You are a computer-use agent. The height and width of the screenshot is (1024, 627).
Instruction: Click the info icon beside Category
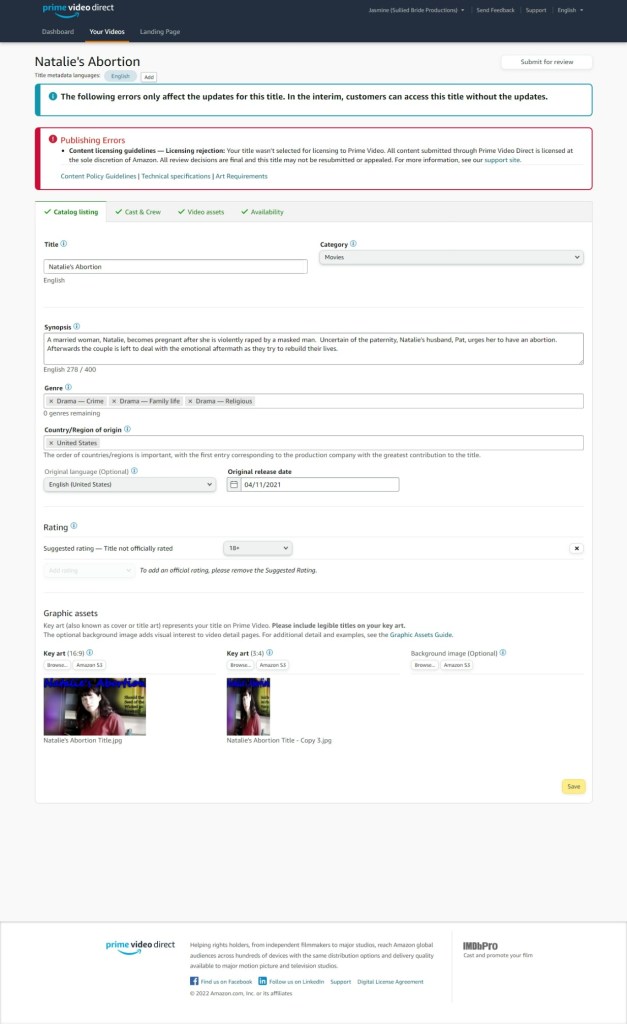[353, 244]
